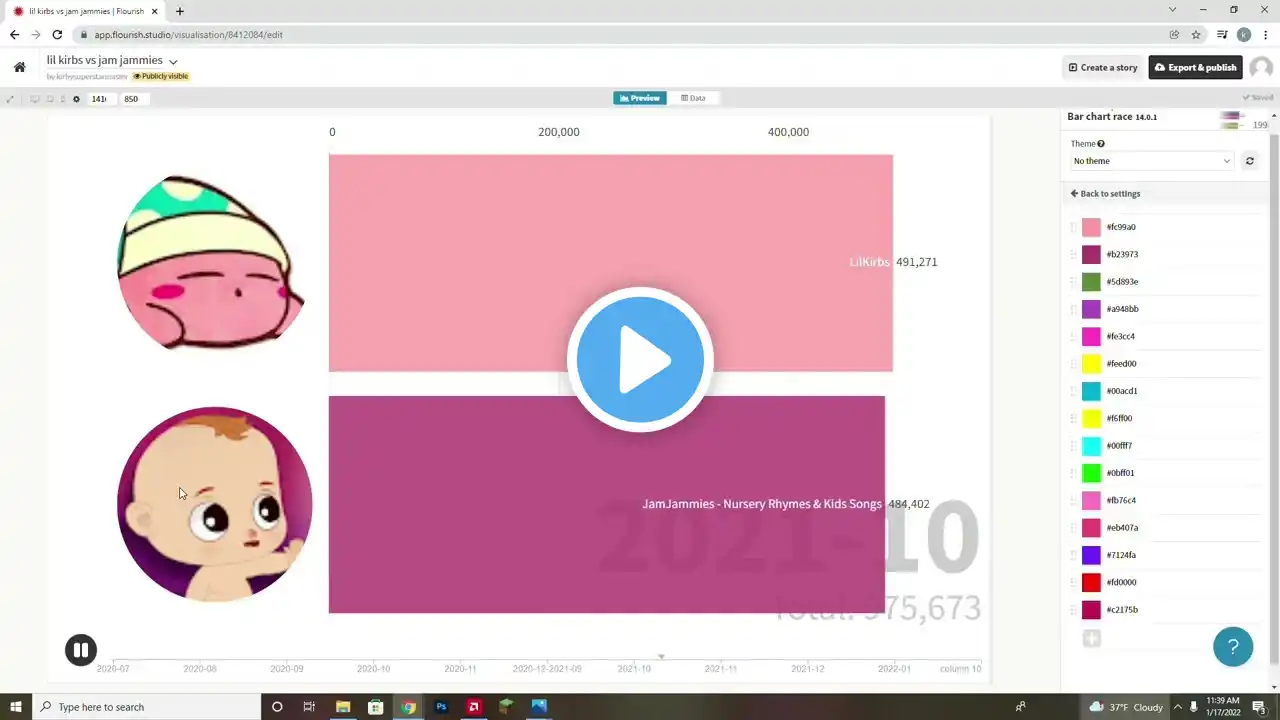1280x720 pixels.
Task: Open the #5d893e color swatch
Action: [1091, 282]
